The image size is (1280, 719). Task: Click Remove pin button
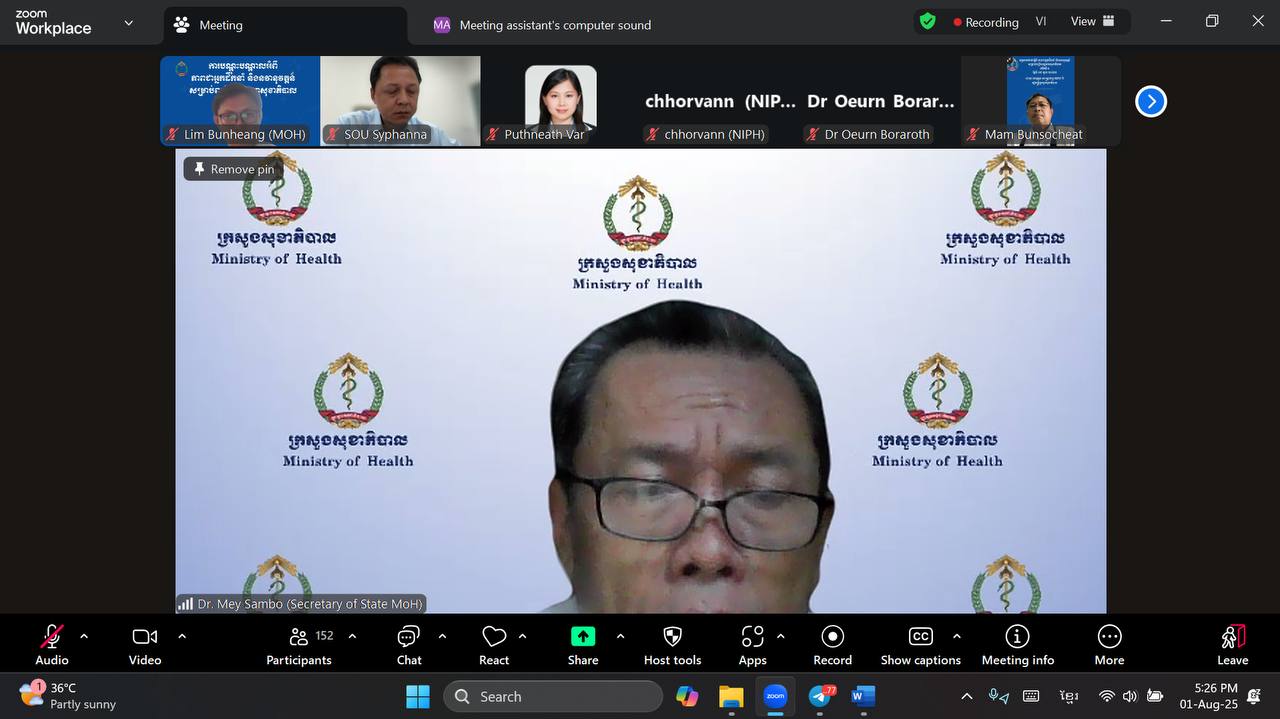pos(234,169)
